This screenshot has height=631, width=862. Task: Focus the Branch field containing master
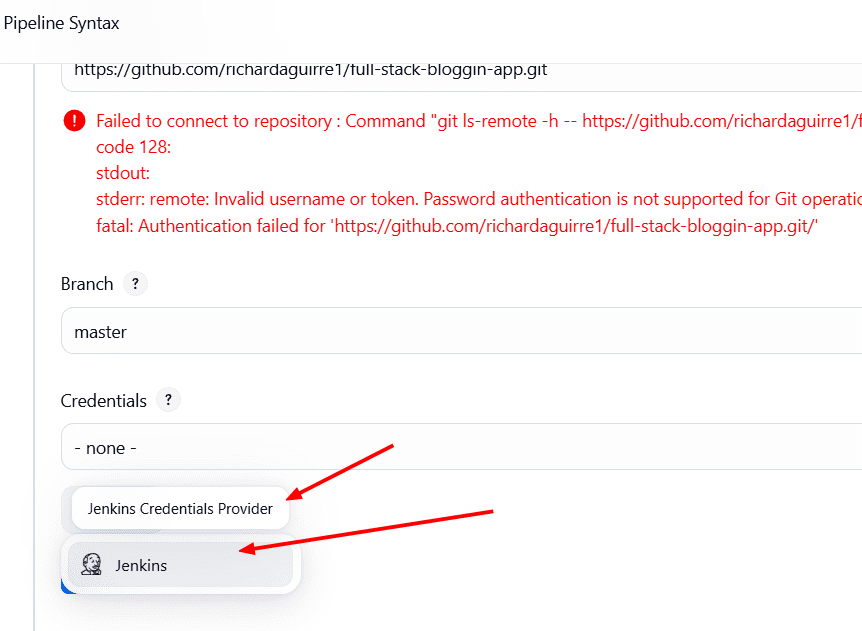[x=461, y=331]
